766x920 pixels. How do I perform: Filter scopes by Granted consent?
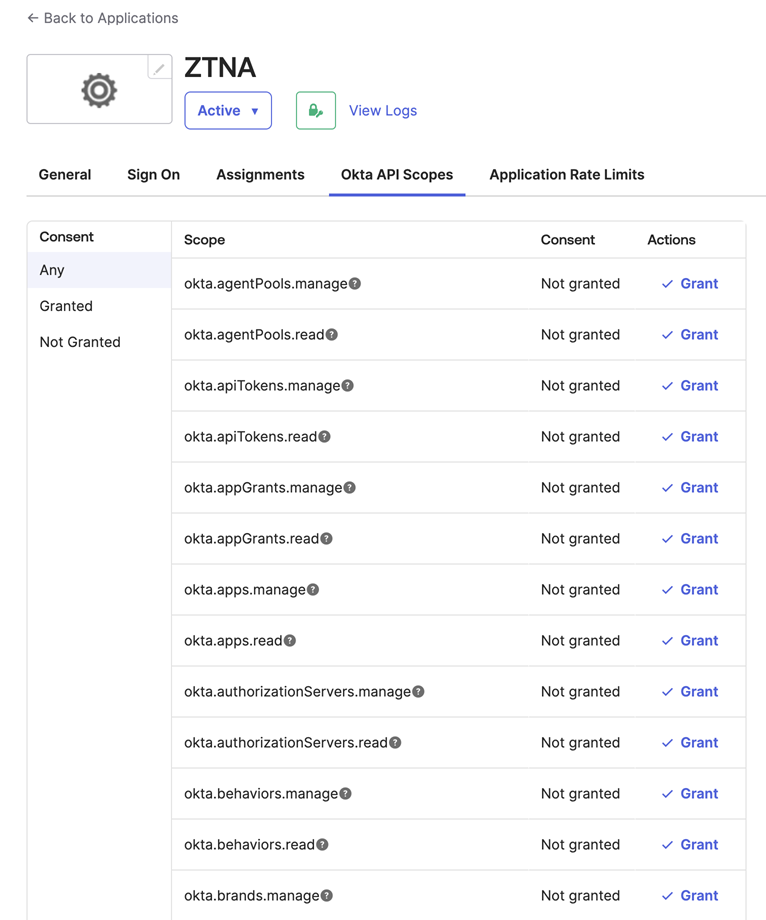[x=66, y=306]
